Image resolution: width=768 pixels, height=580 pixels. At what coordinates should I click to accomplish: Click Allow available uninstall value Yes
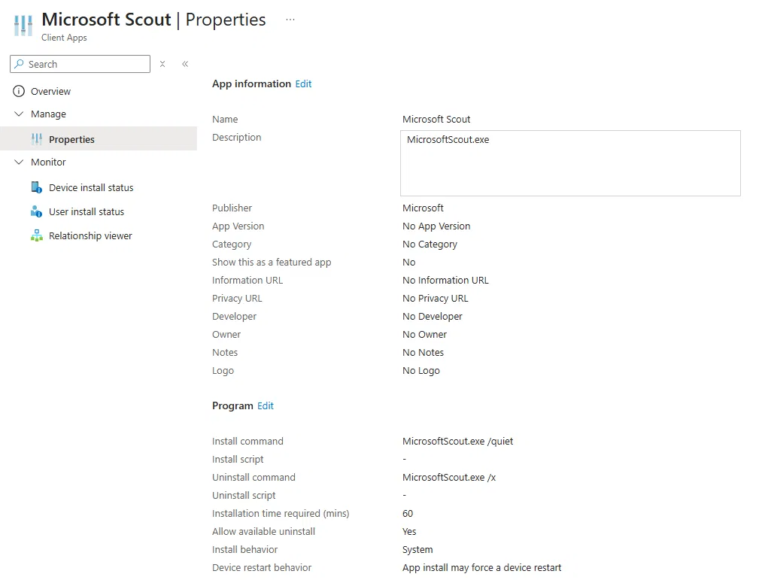click(409, 532)
